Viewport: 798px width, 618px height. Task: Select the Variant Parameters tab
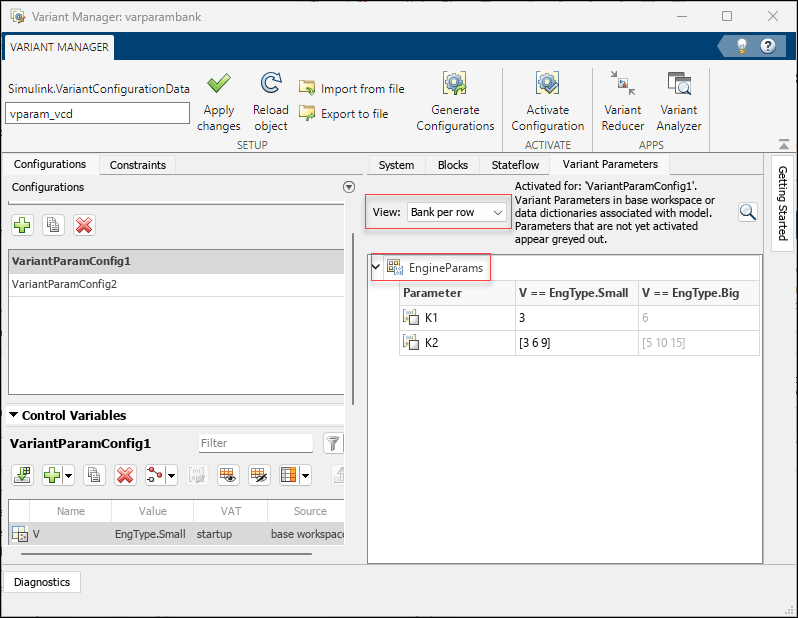[610, 164]
